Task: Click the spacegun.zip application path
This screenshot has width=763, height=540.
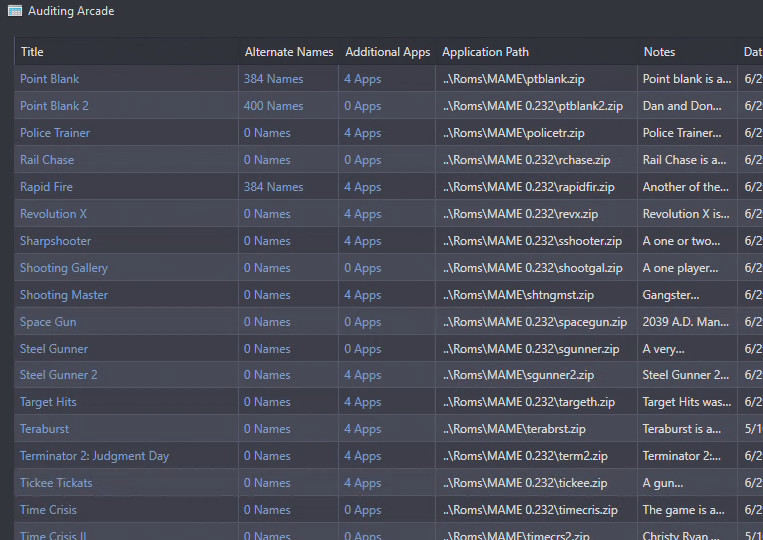Action: [x=535, y=322]
